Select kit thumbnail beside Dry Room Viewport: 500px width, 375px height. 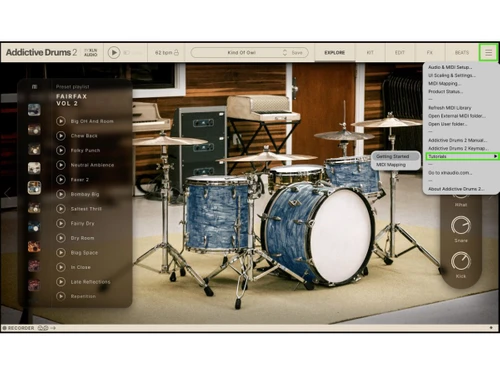(34, 246)
